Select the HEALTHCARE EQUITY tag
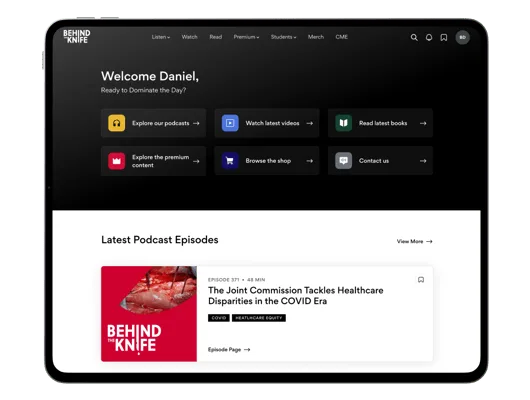Image resolution: width=530 pixels, height=400 pixels. [259, 318]
